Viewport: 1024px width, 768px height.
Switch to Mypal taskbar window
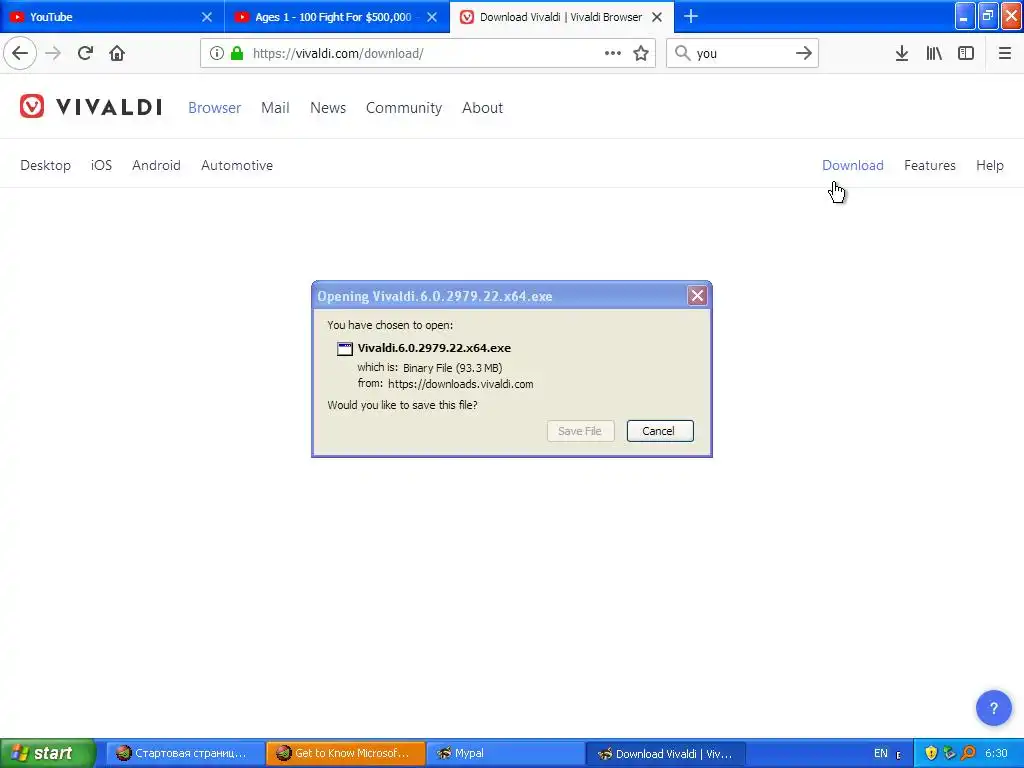tap(506, 753)
